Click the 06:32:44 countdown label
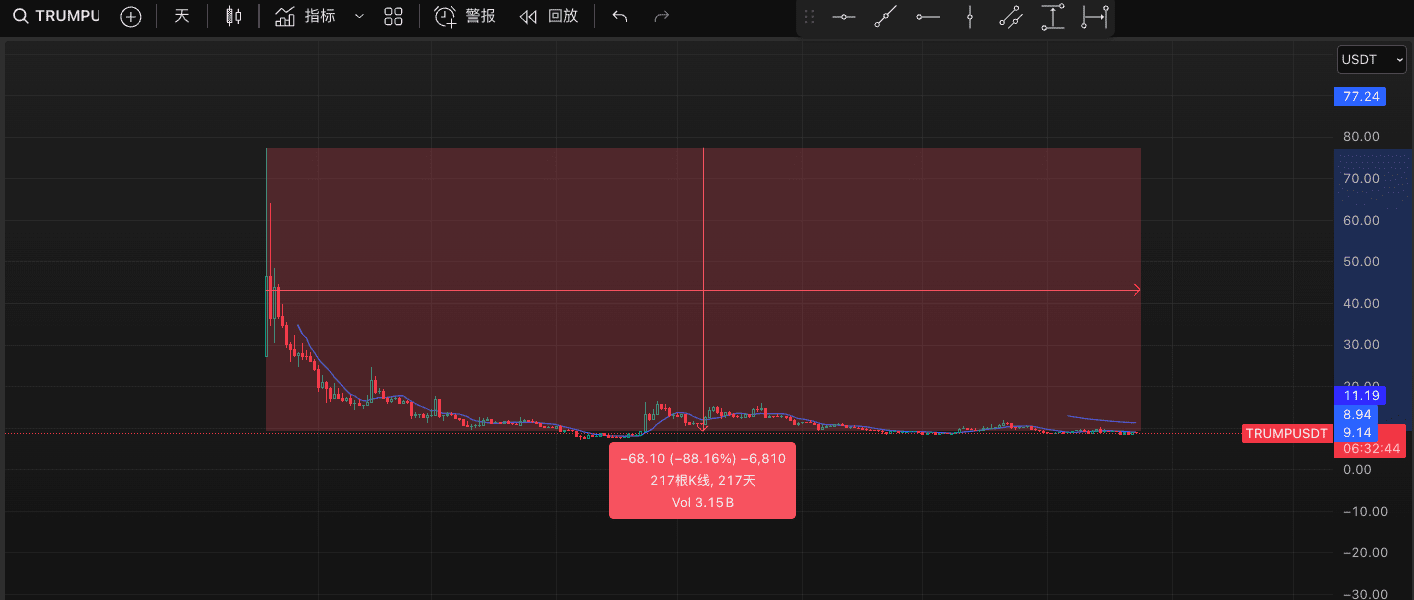This screenshot has height=600, width=1414. [1370, 449]
